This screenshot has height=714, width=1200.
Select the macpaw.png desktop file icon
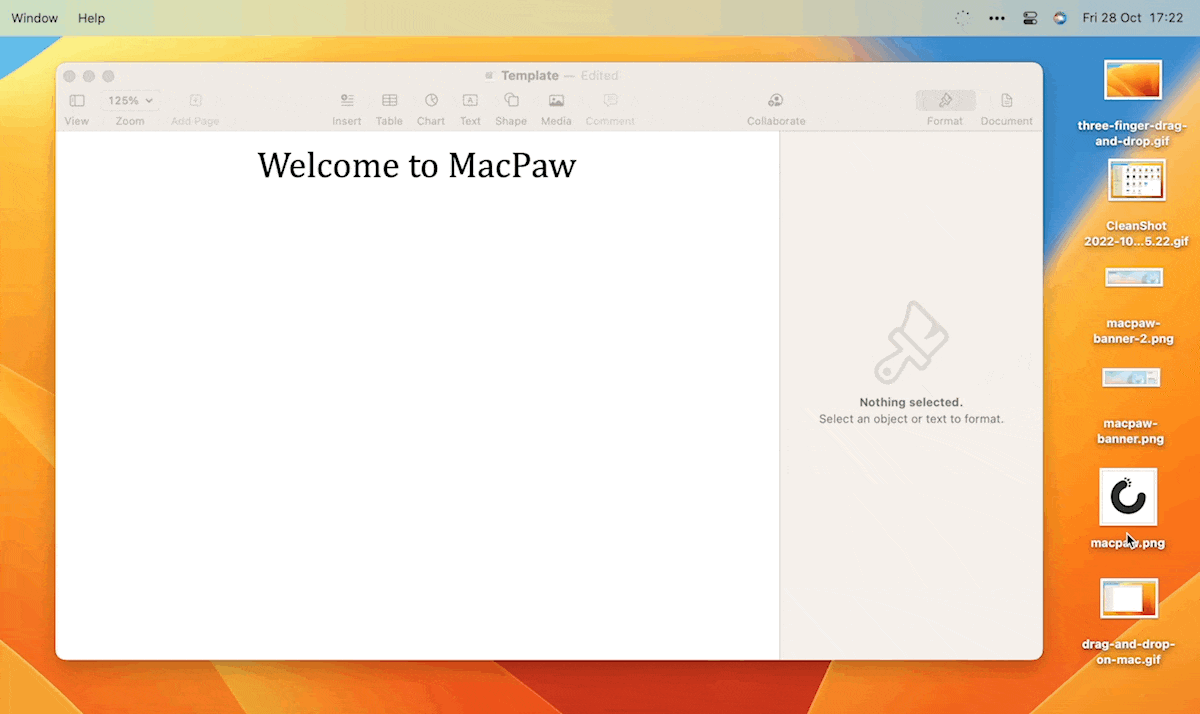(x=1128, y=497)
